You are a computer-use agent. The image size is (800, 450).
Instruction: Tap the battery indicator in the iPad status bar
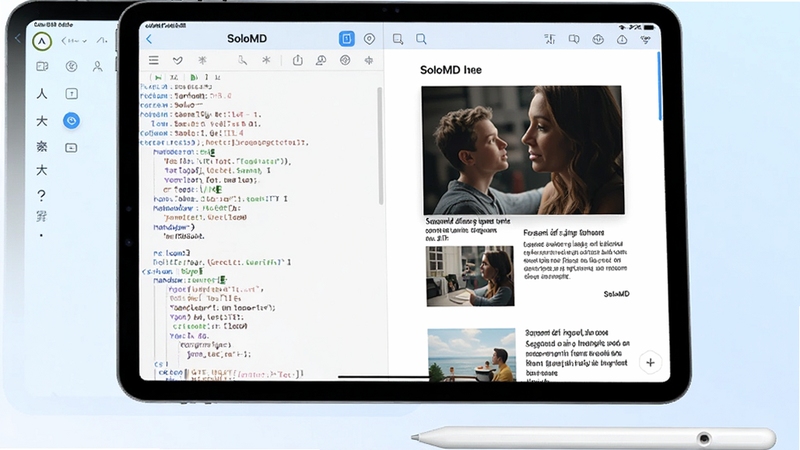(648, 27)
